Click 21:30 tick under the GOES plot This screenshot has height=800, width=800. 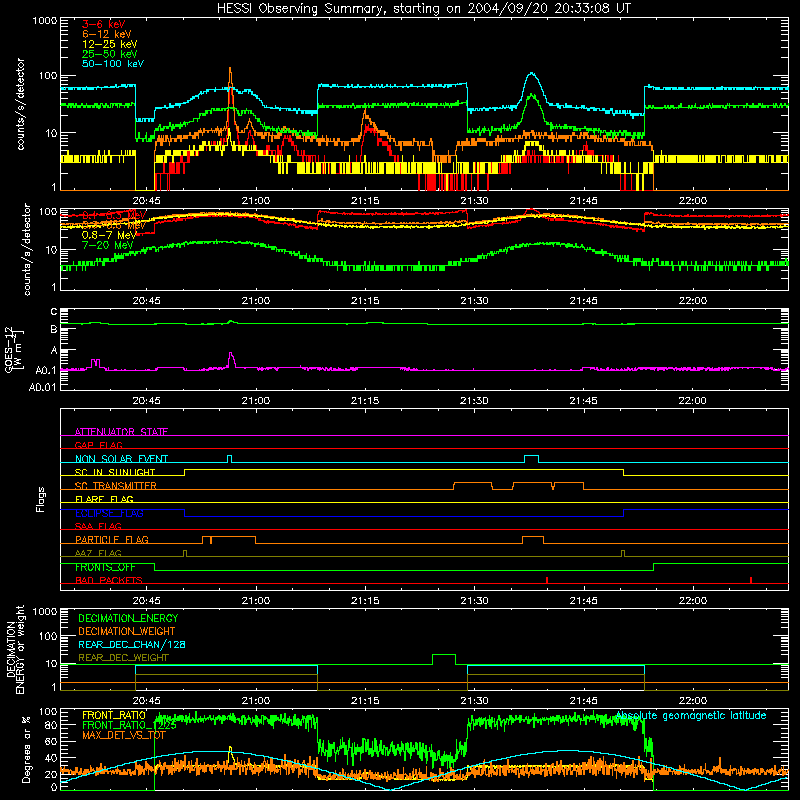pos(474,401)
